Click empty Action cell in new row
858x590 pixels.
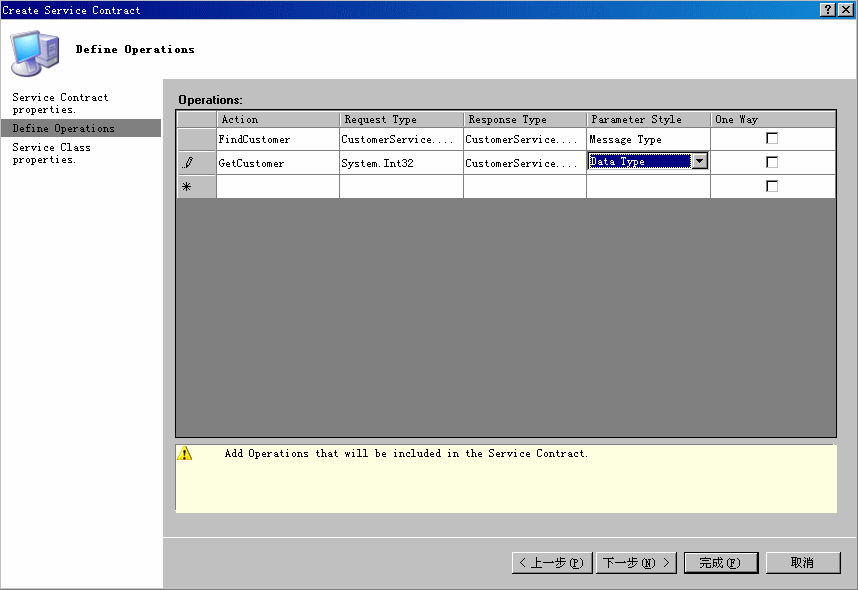tap(277, 186)
